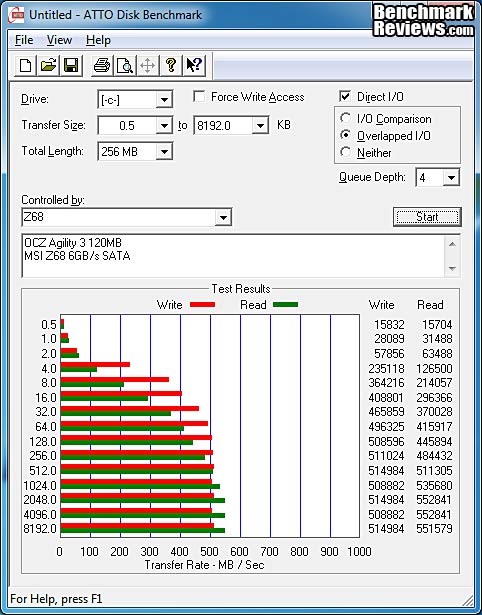Open the File menu
482x615 pixels.
(24, 40)
